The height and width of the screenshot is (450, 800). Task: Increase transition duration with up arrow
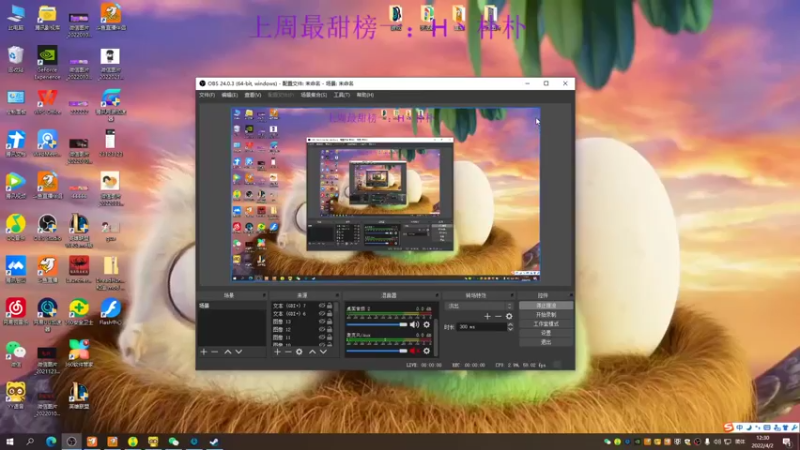(x=510, y=324)
